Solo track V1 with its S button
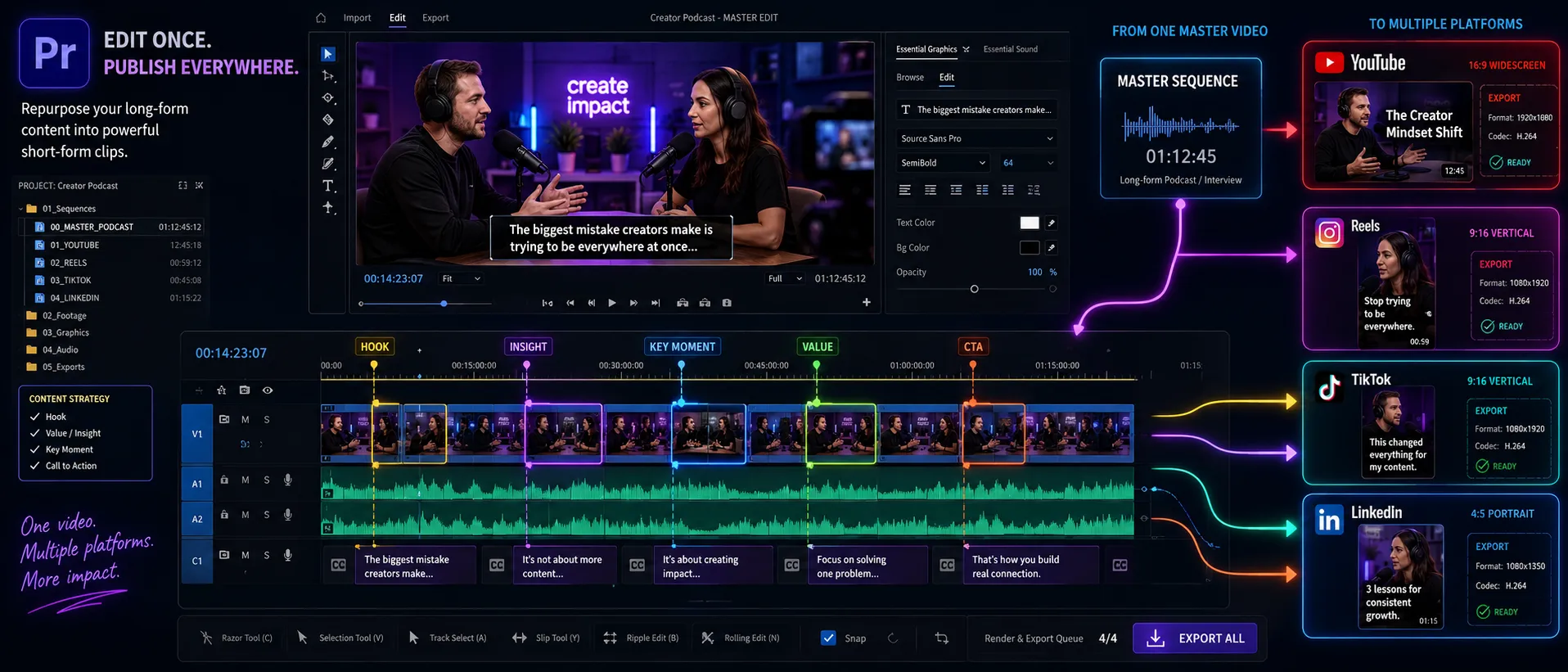The height and width of the screenshot is (672, 1568). (267, 419)
